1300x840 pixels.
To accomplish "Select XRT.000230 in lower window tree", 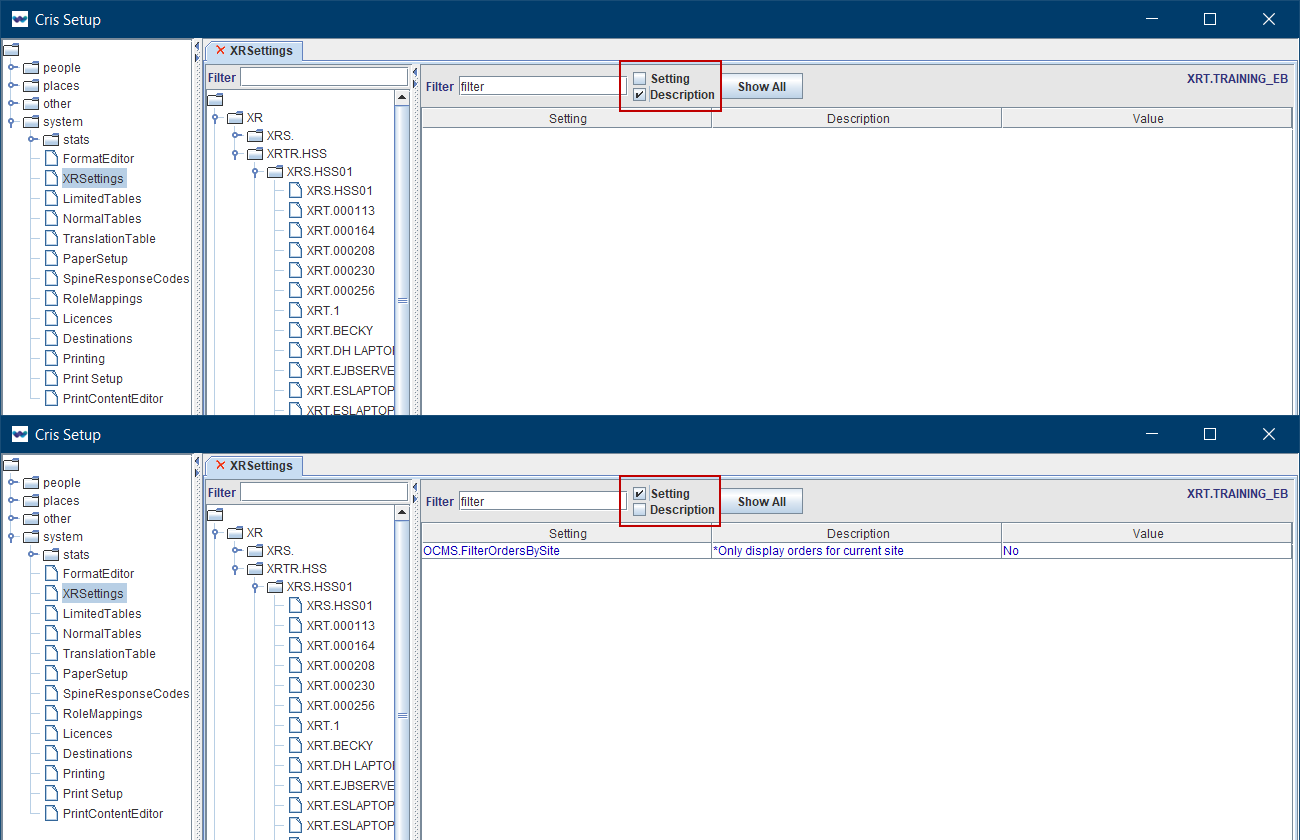I will click(x=341, y=685).
